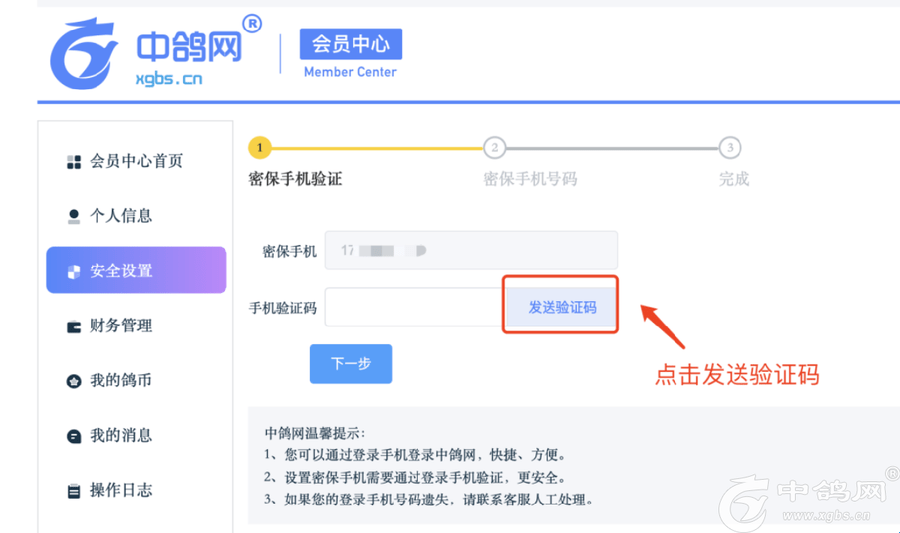Open 操作日志 sidebar entry

point(121,491)
